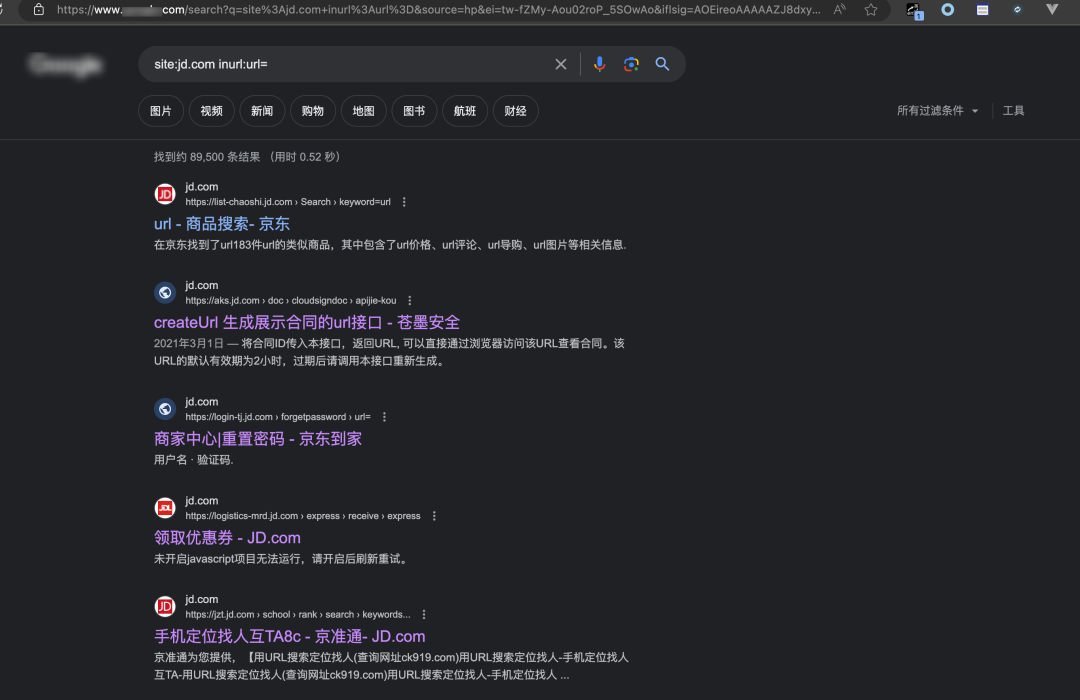The image size is (1080, 700).
Task: Open options menu for login-tj.jd.com result
Action: coord(384,417)
